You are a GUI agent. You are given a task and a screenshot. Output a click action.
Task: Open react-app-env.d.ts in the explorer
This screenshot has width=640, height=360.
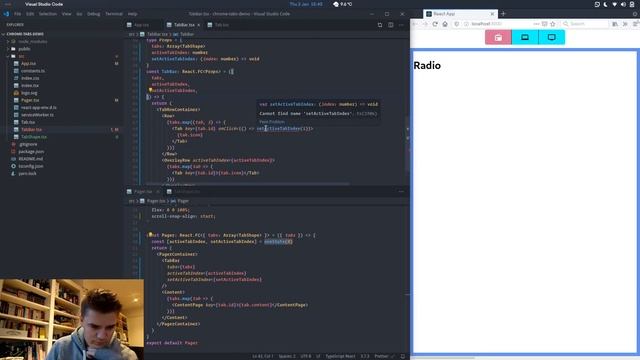click(x=39, y=108)
